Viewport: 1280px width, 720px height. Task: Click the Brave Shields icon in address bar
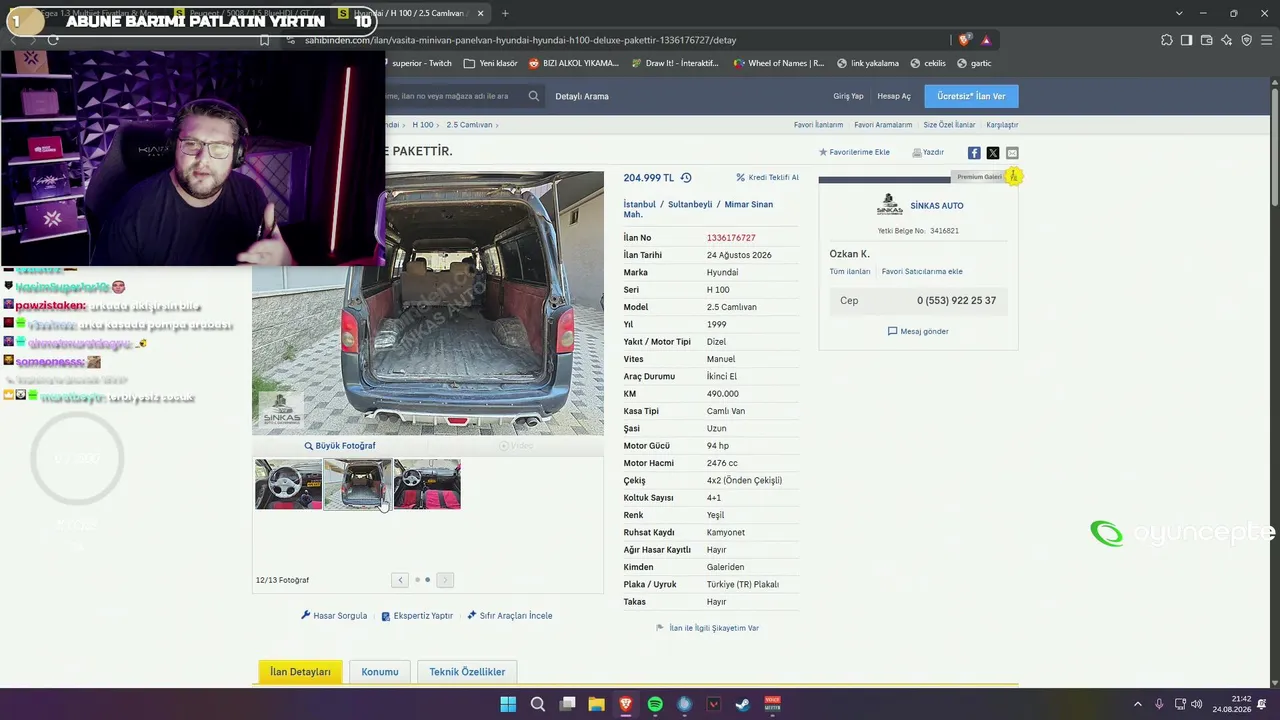964,40
